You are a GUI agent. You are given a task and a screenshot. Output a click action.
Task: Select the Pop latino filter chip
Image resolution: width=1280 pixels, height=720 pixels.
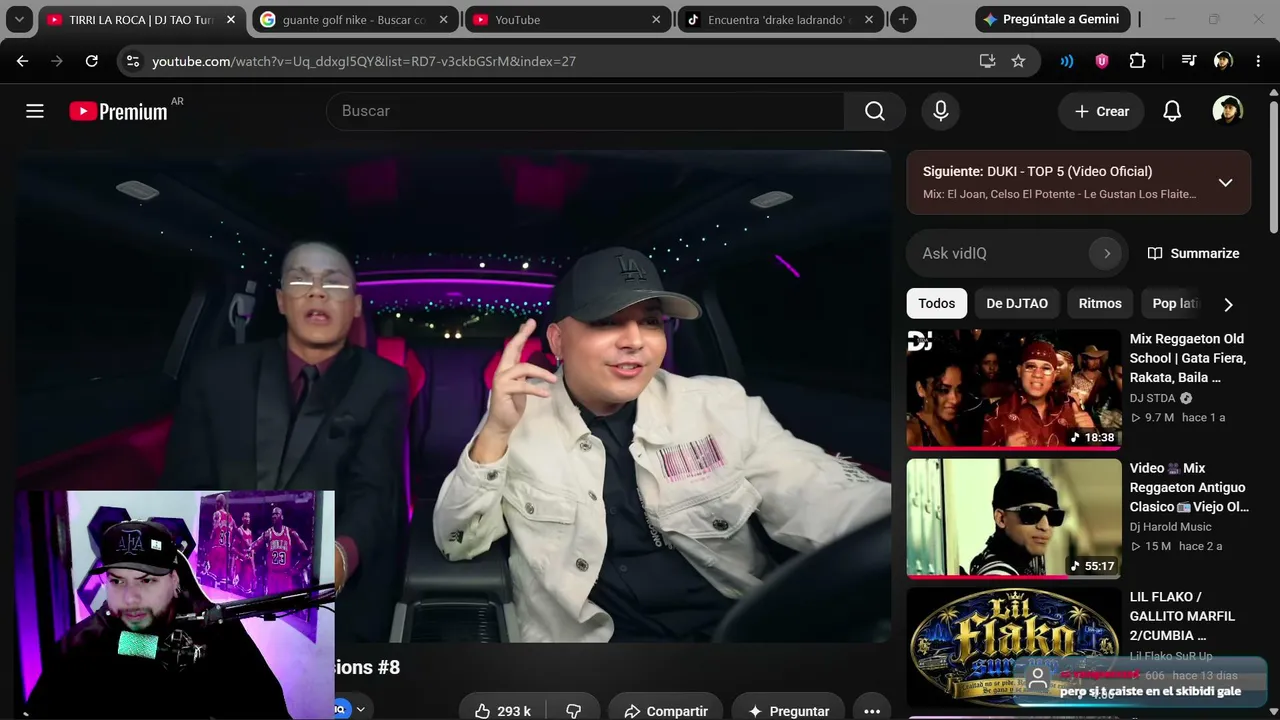click(x=1175, y=303)
